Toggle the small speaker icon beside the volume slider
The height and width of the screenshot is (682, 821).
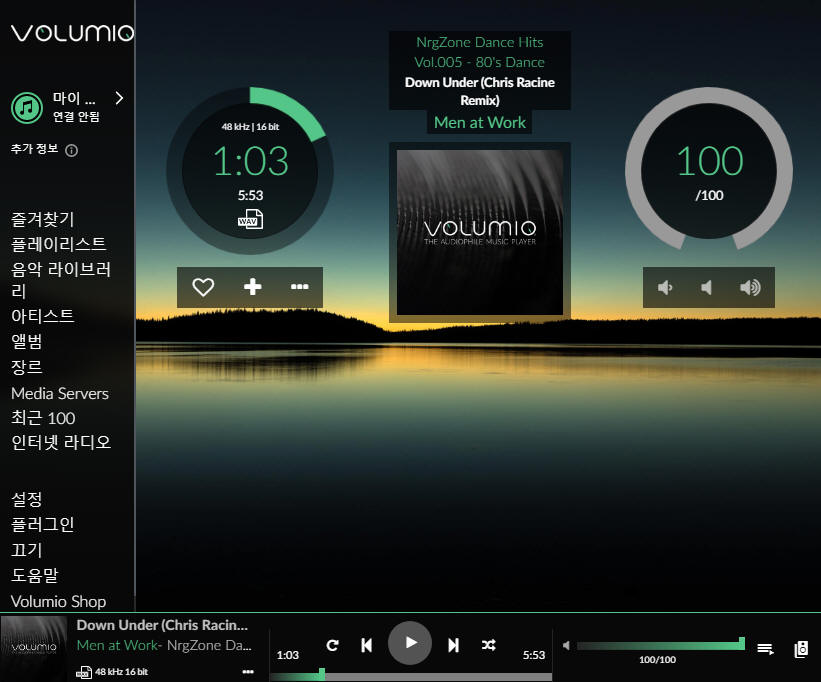coord(566,646)
